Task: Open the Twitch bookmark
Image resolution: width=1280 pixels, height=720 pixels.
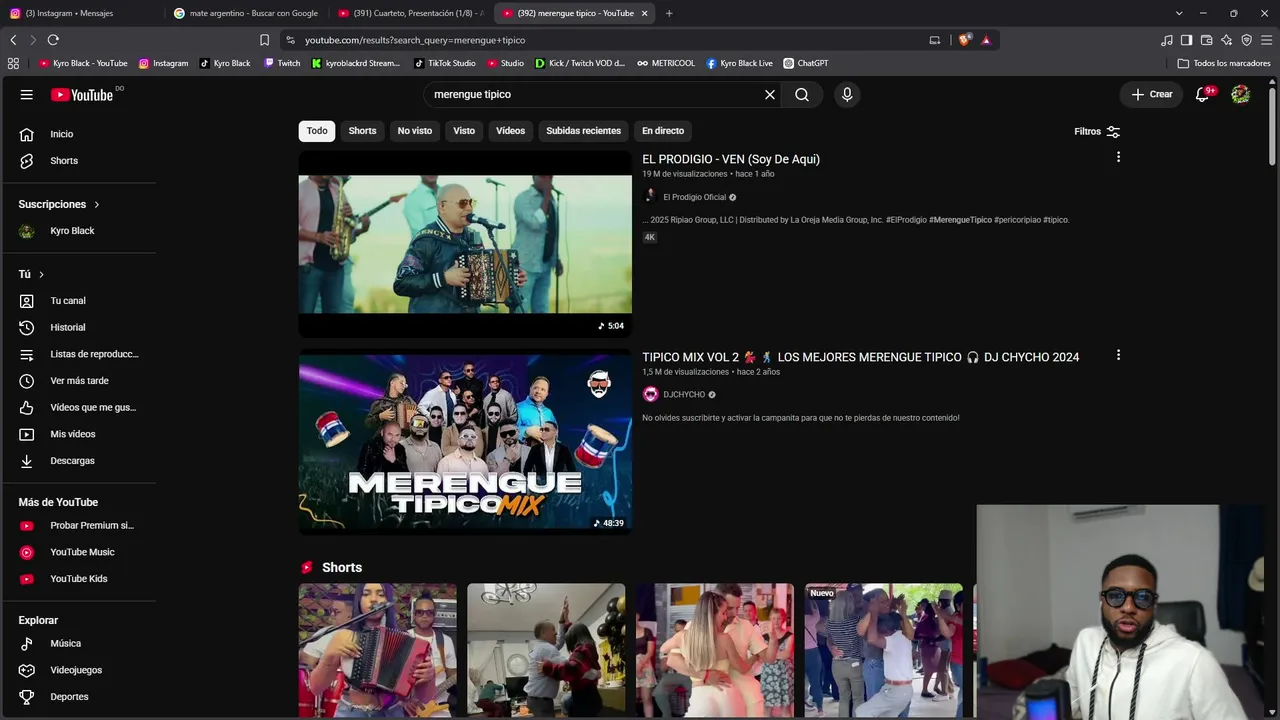Action: [x=282, y=63]
